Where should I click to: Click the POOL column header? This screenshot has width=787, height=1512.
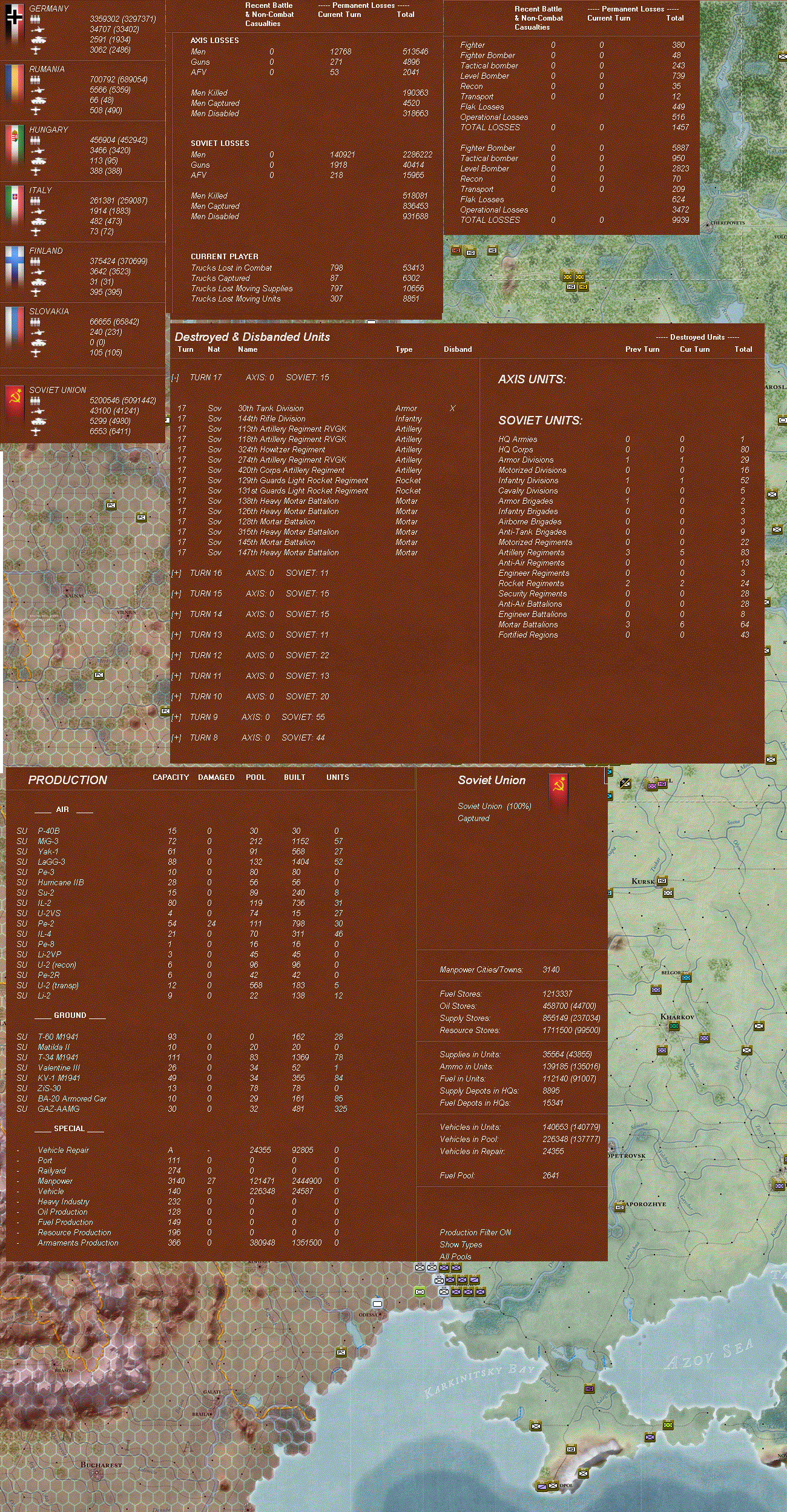pyautogui.click(x=255, y=777)
